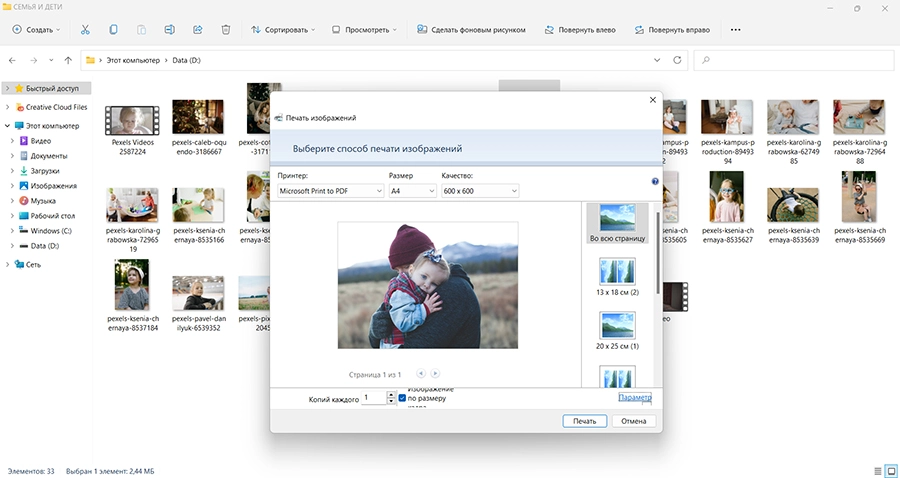Click the Refresh icon beside address bar
900x478 pixels.
[x=678, y=60]
